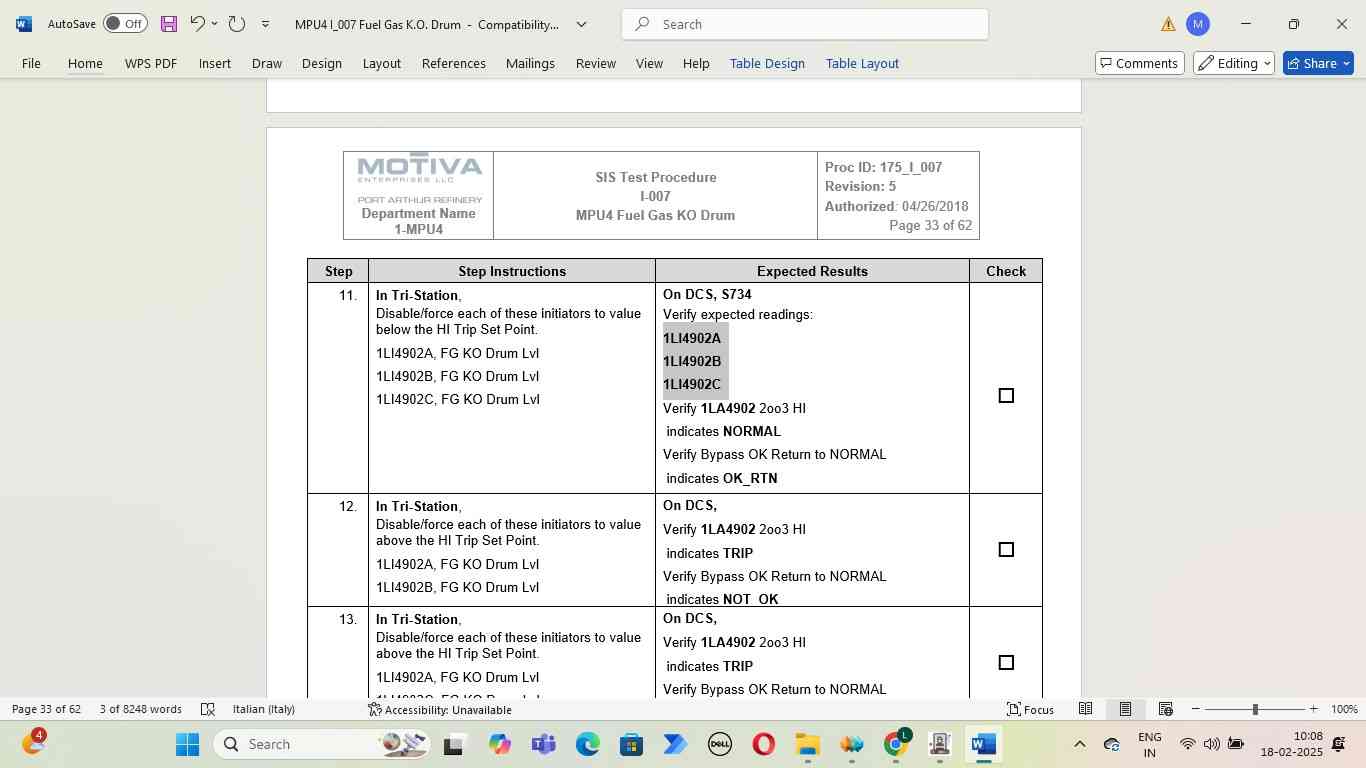Open the References tab
Screen dimensions: 1366x768
[x=454, y=63]
